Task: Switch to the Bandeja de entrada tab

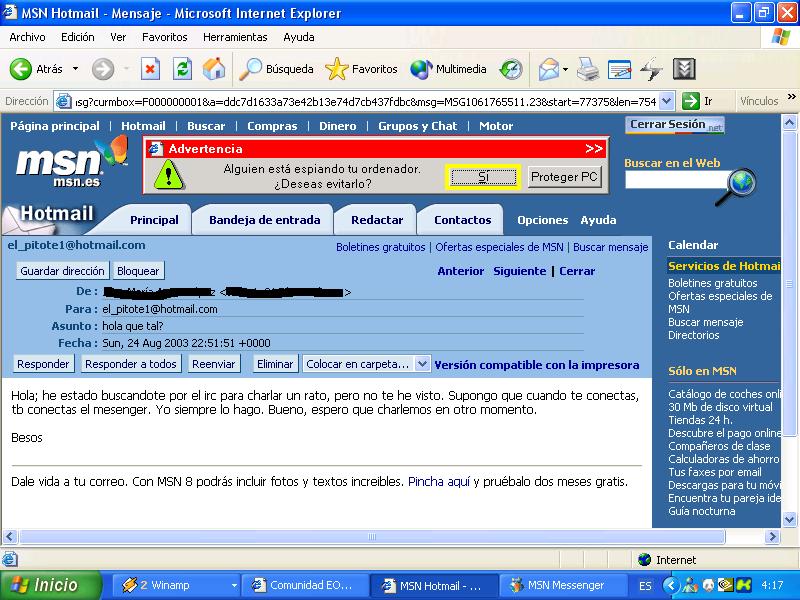Action: point(264,220)
